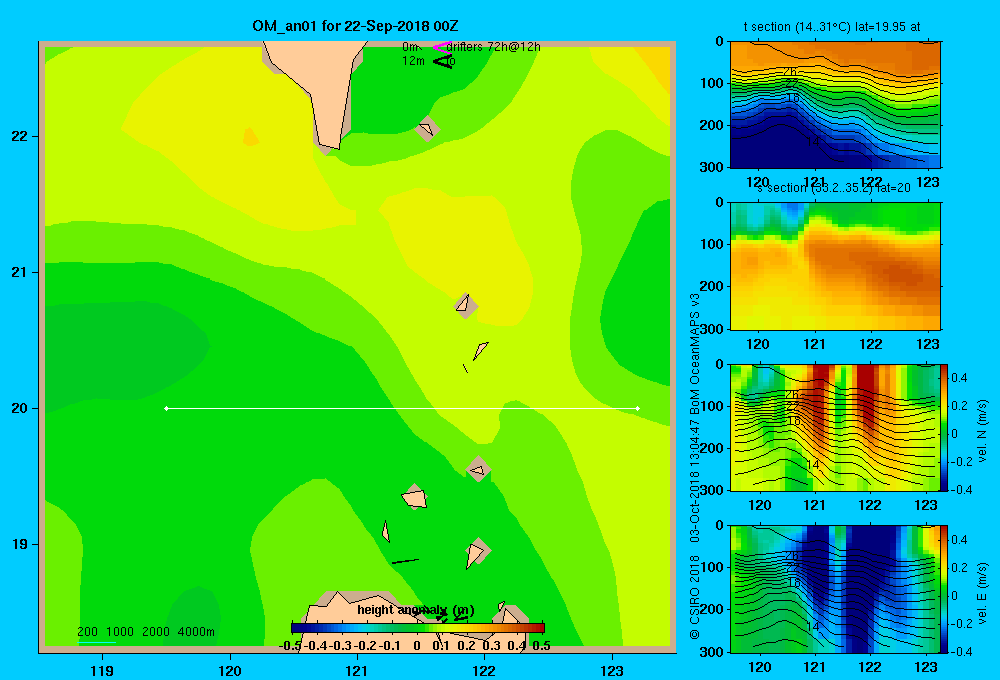The height and width of the screenshot is (680, 1000).
Task: Click the '0.4' tick on vel. N scale
Action: [959, 378]
